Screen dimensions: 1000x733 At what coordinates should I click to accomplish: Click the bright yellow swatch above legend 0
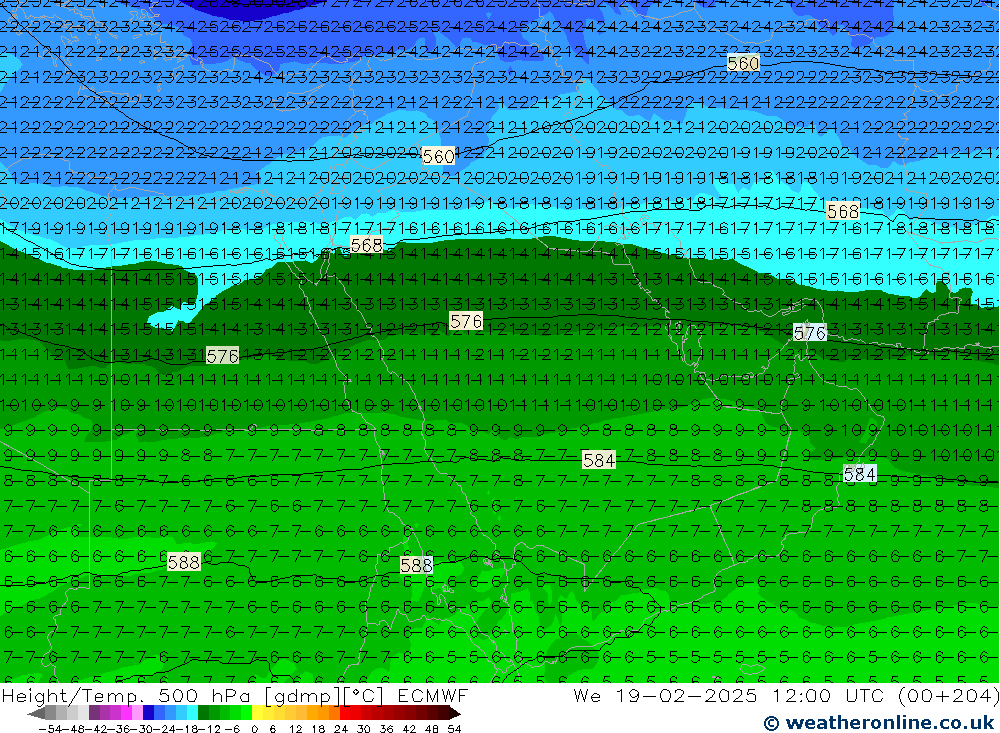257,713
